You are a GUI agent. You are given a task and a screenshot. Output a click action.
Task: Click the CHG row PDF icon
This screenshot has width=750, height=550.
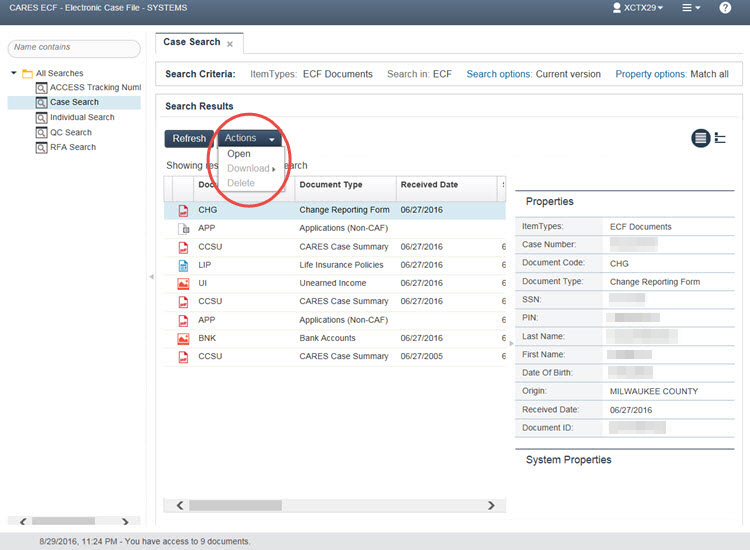(183, 210)
